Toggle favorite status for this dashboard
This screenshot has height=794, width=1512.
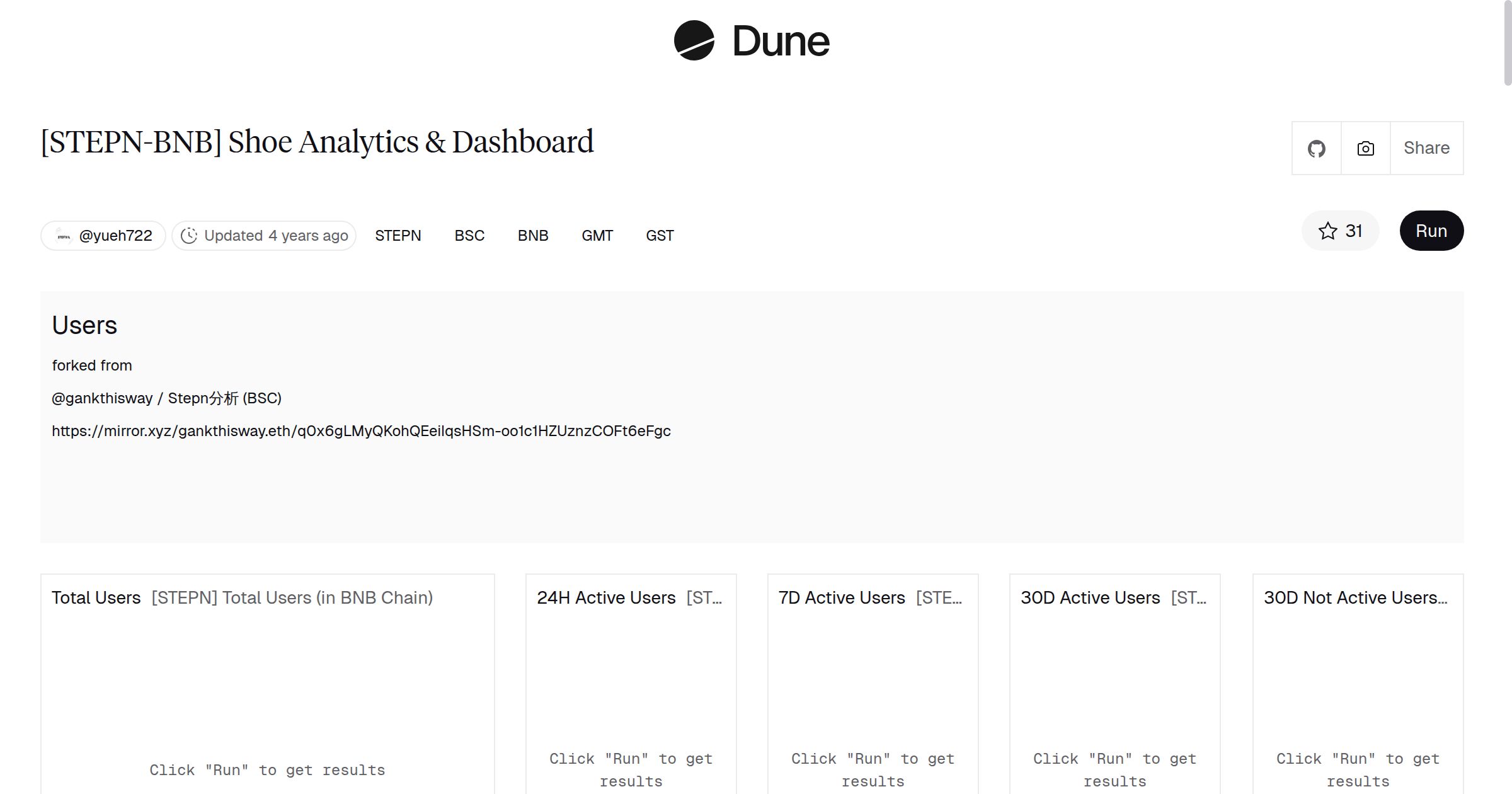tap(1340, 231)
